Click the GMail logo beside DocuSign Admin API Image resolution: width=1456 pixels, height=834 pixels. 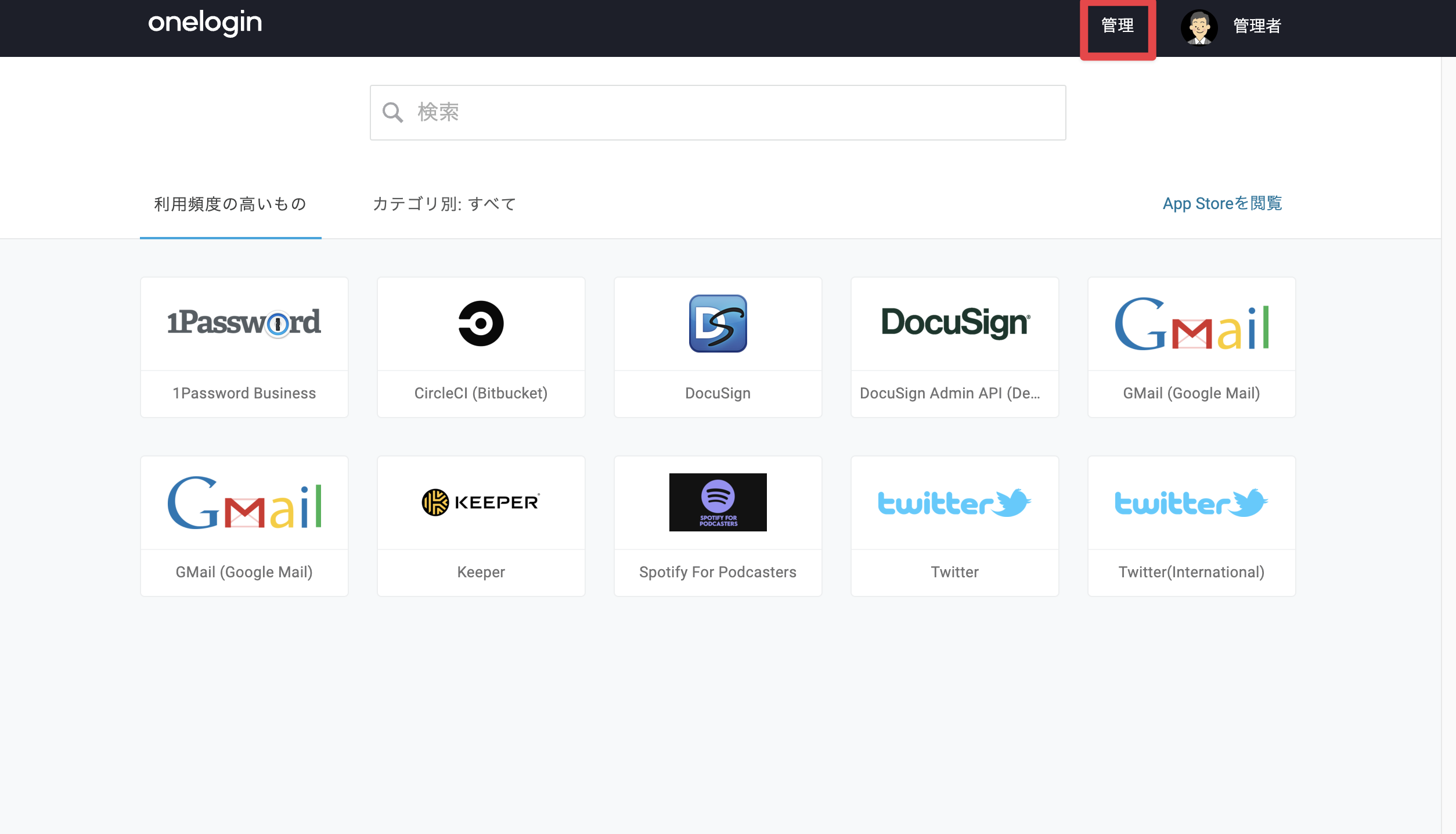[x=1192, y=323]
